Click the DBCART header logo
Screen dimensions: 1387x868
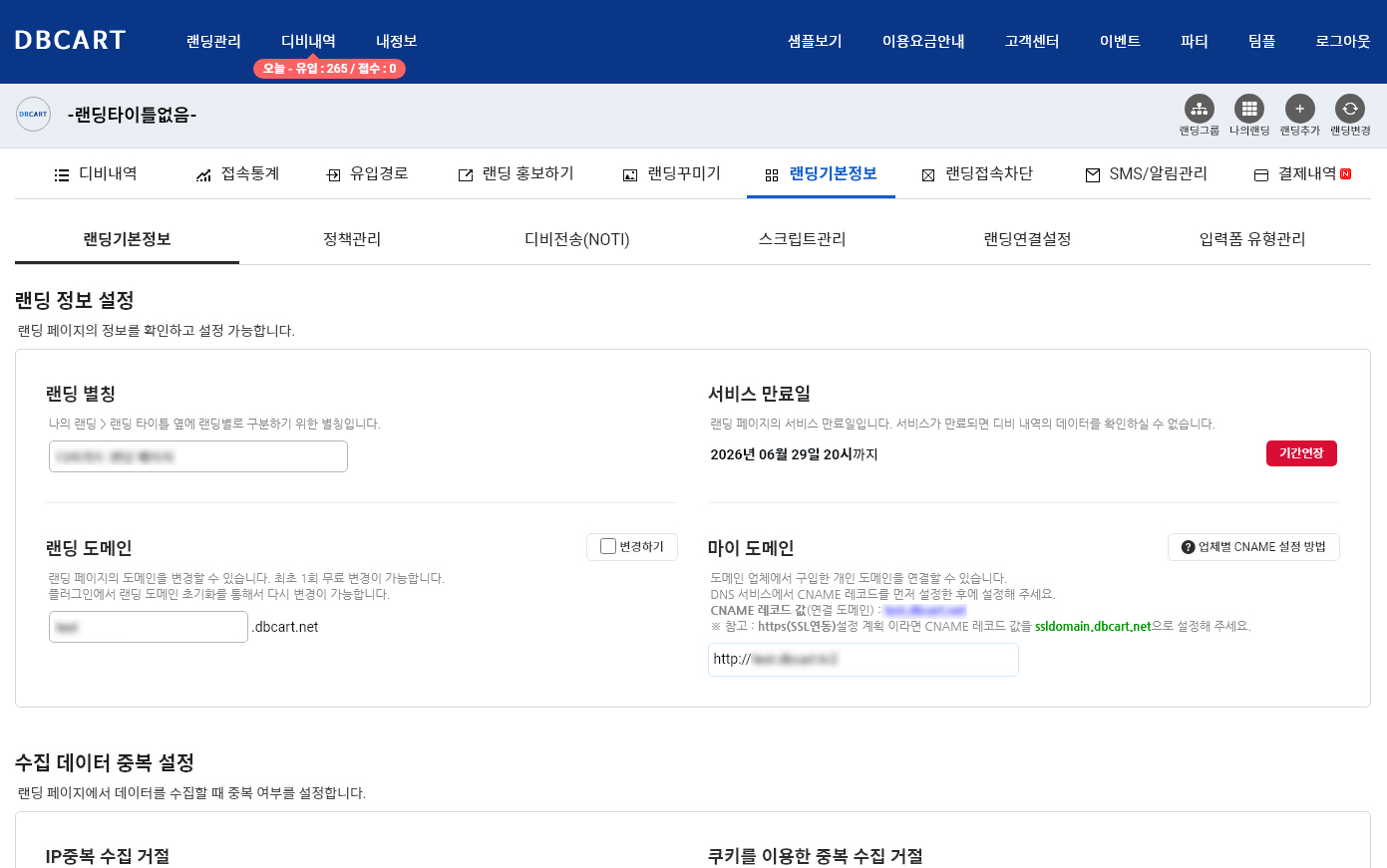click(x=71, y=41)
